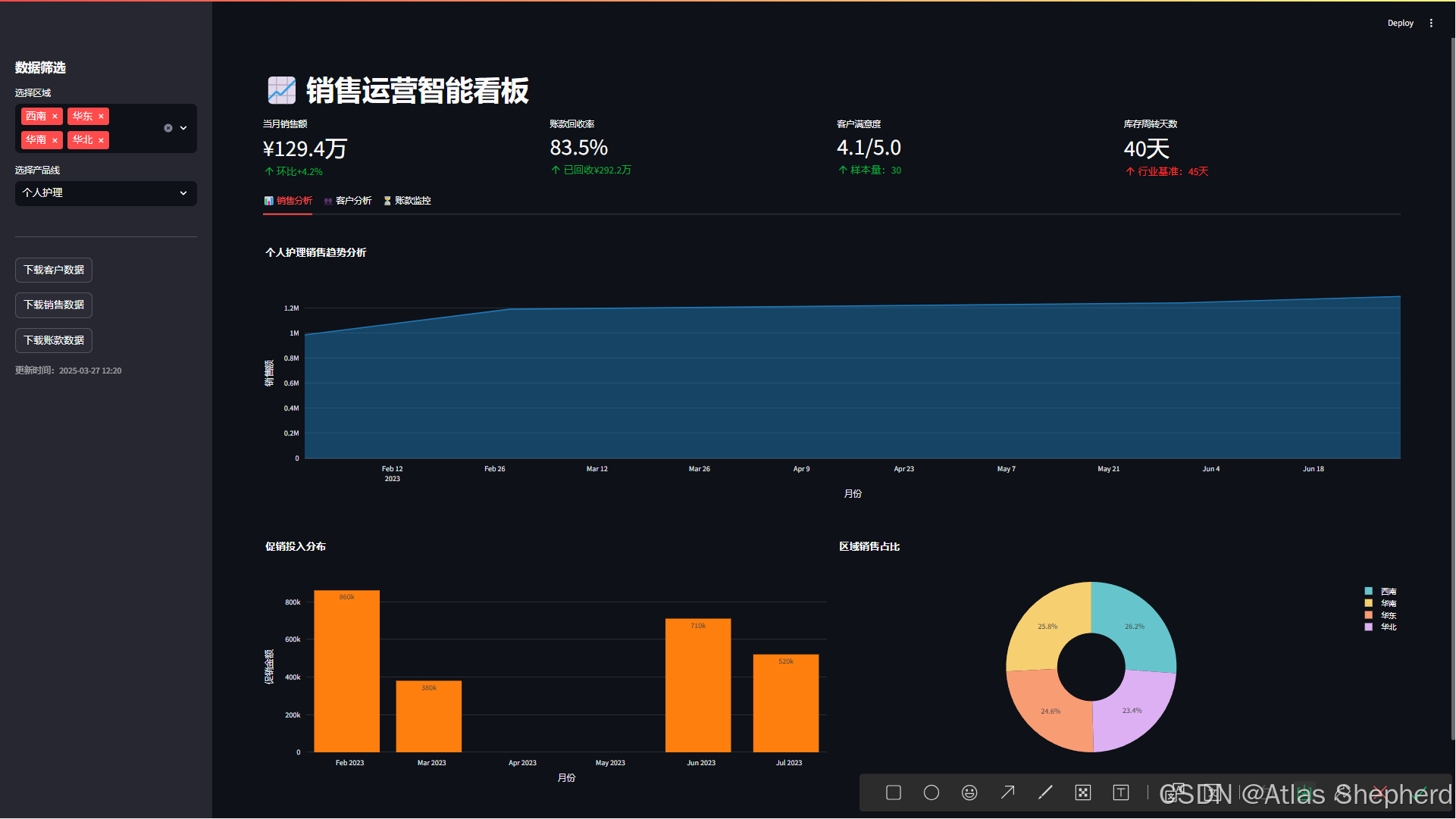Remove the 华东 region tag

click(101, 117)
